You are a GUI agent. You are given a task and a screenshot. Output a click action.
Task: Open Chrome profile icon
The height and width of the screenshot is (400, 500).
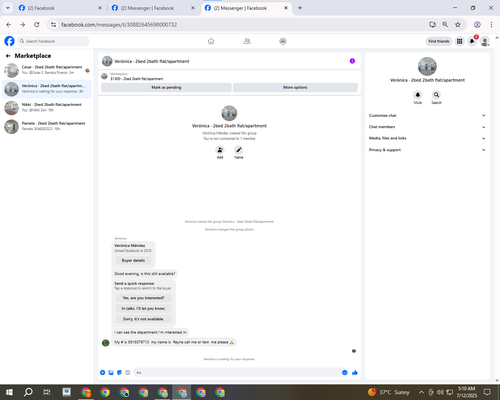[477, 25]
